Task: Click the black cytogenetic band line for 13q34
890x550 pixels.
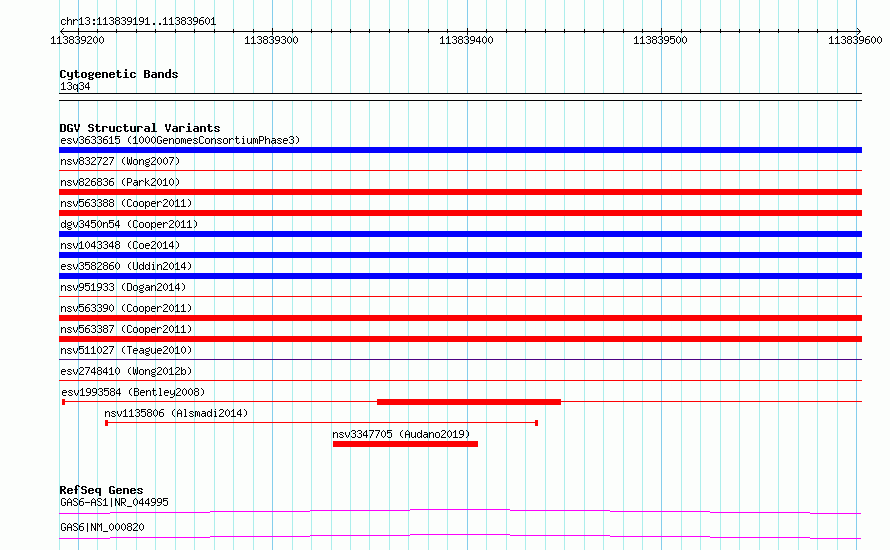Action: (x=460, y=97)
